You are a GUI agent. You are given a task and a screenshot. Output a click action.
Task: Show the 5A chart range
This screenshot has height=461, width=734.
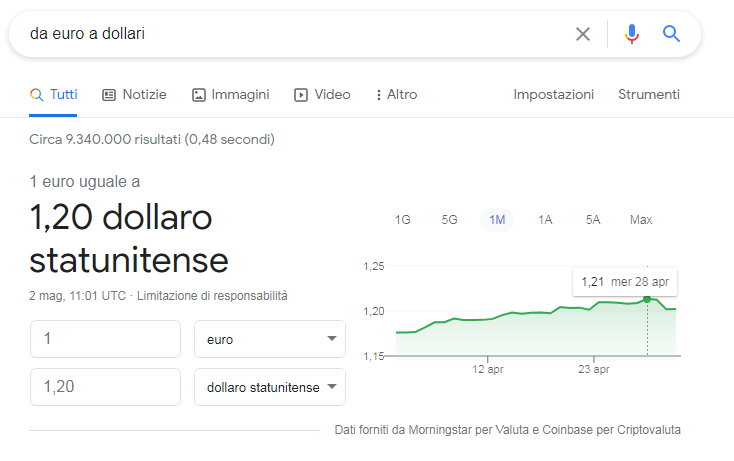coord(593,220)
